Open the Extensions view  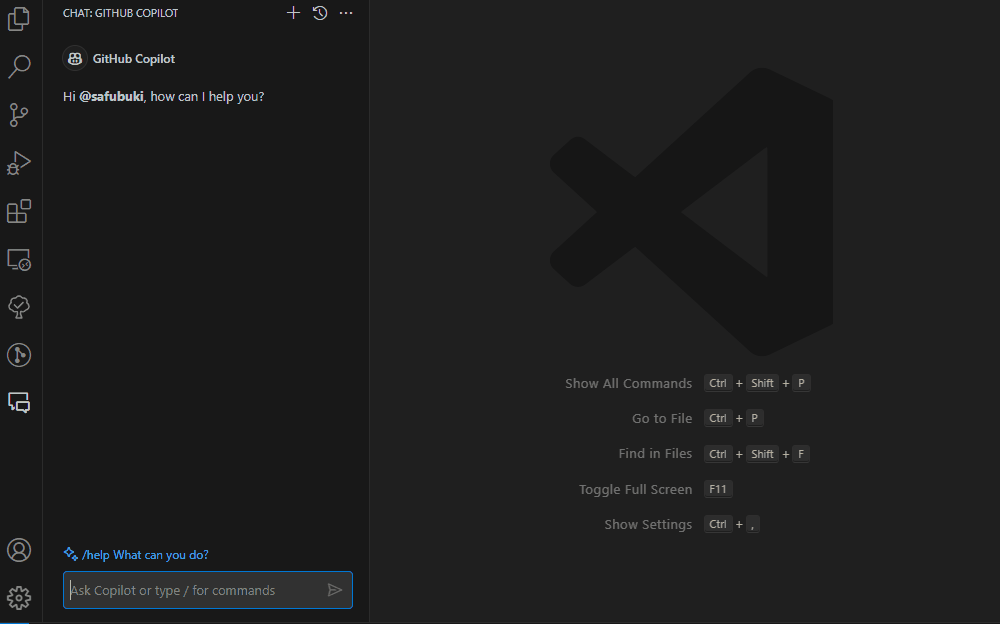click(19, 211)
